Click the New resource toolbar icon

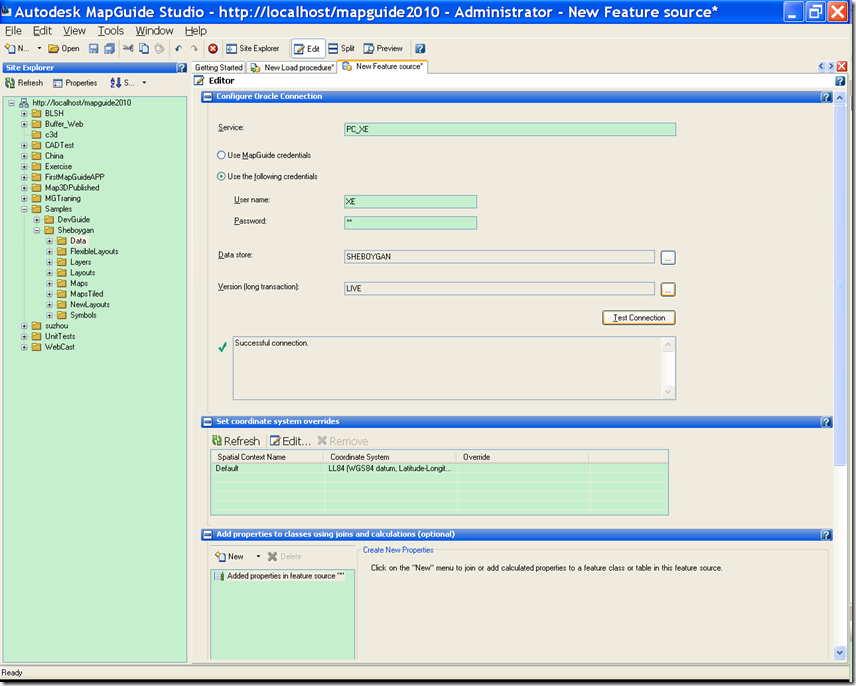point(16,49)
